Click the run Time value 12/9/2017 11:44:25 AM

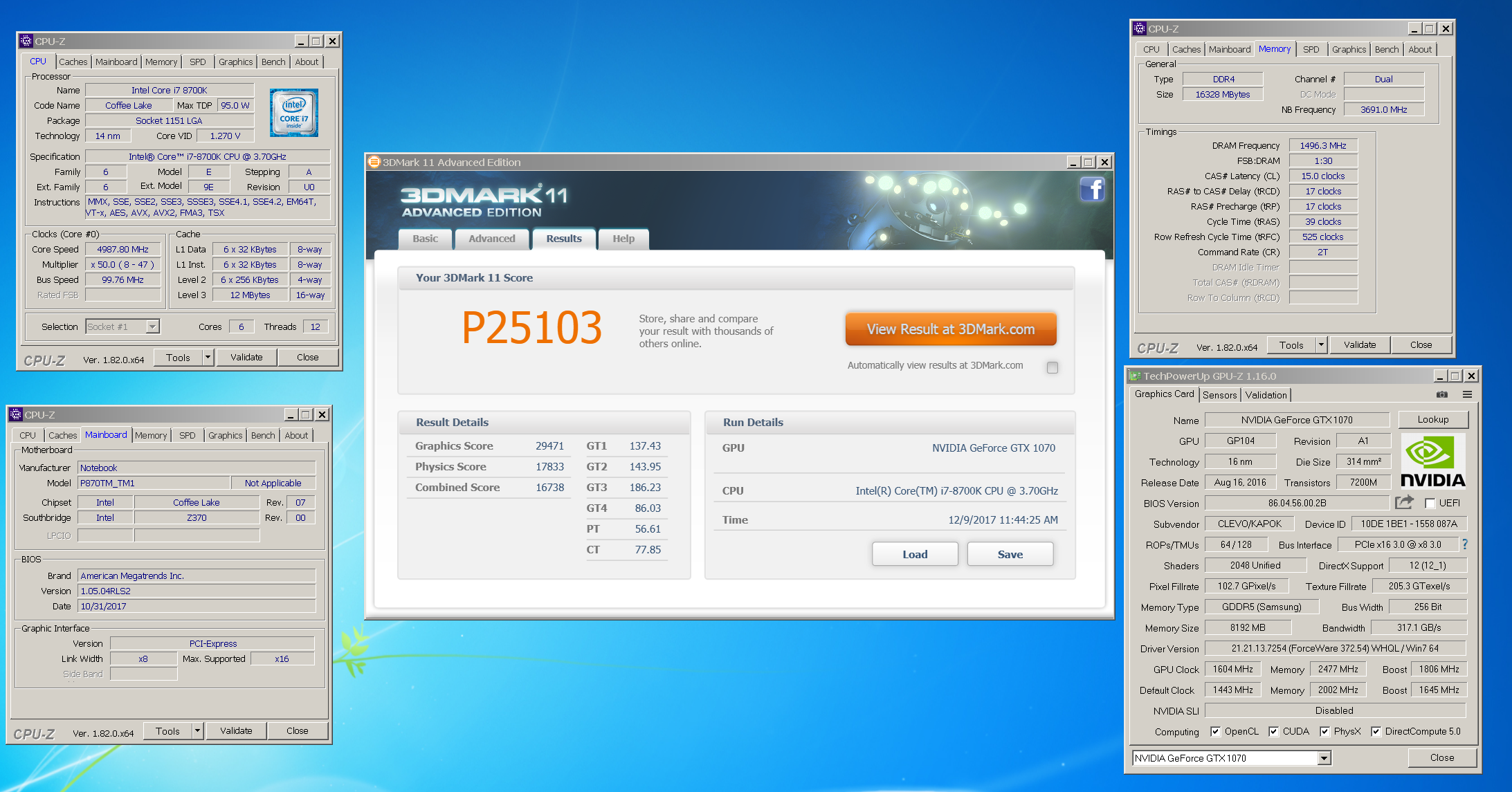[1003, 520]
